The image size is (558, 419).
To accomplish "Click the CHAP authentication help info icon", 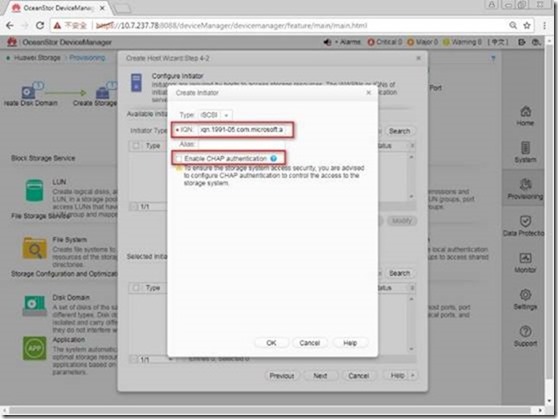I will click(274, 158).
